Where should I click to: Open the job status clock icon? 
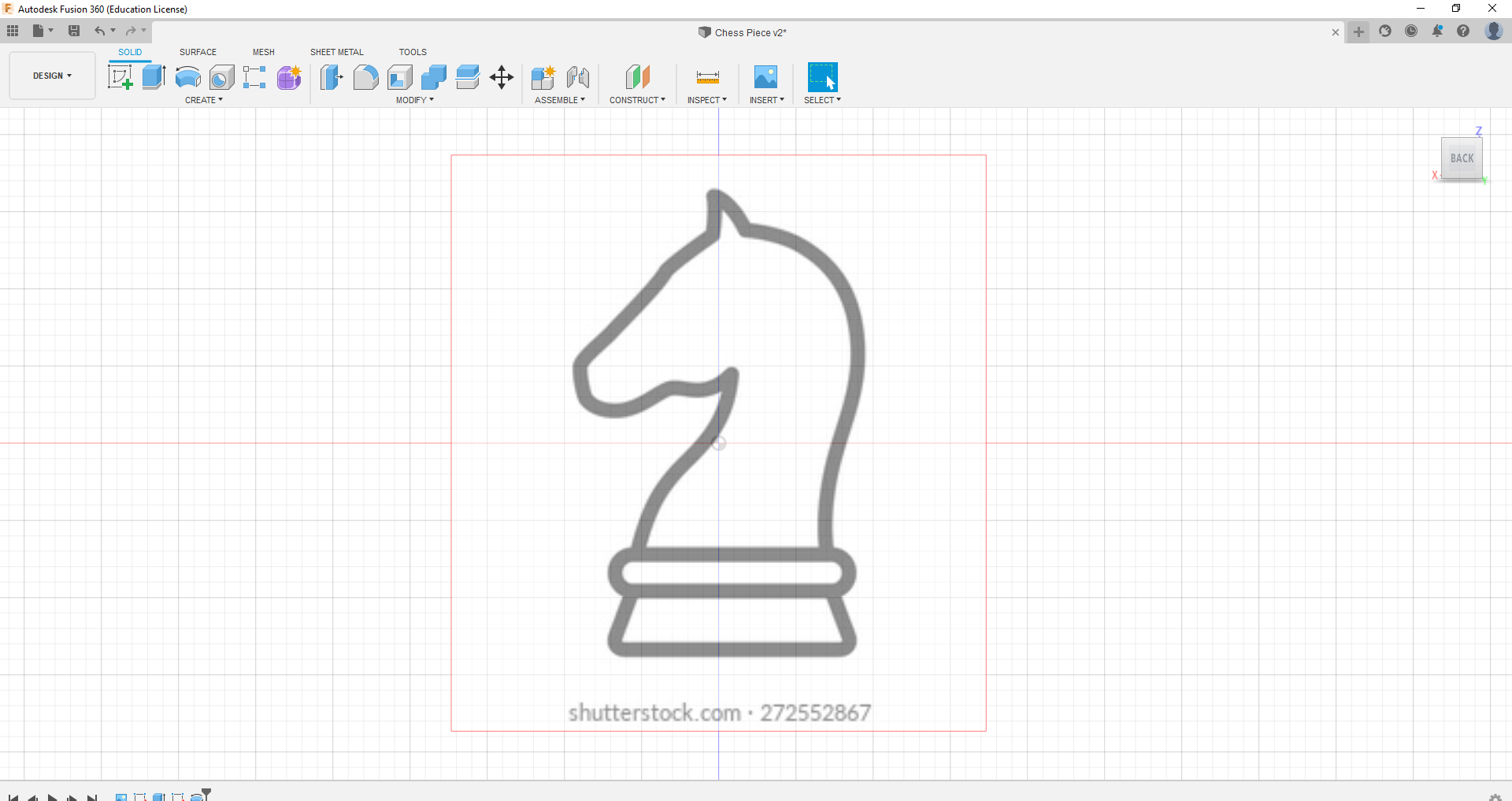click(x=1411, y=31)
